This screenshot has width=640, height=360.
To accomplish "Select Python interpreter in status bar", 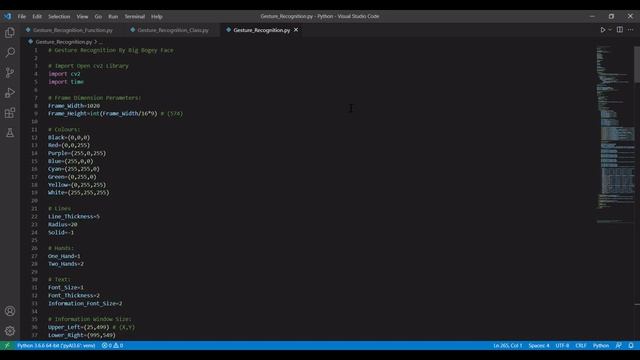I will 56,345.
